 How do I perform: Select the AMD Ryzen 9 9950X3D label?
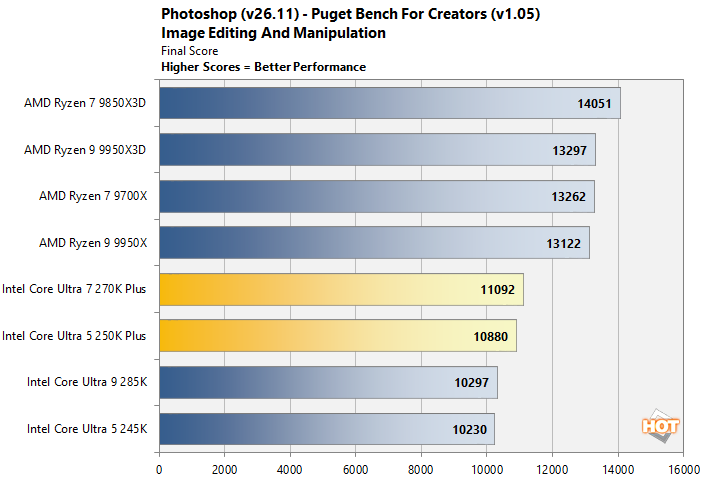(85, 150)
